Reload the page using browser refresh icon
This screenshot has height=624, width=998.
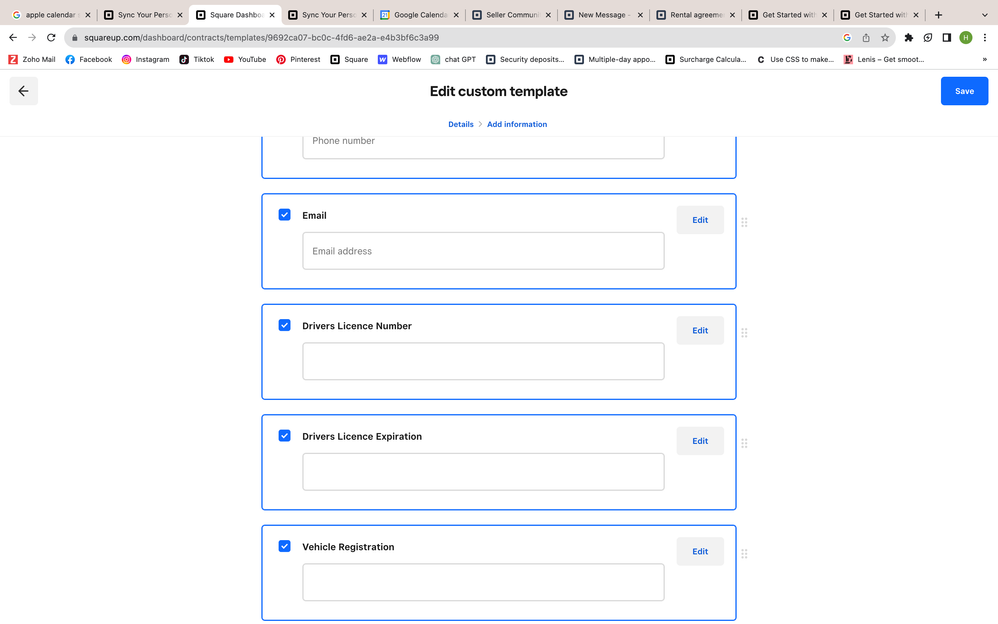(x=51, y=38)
